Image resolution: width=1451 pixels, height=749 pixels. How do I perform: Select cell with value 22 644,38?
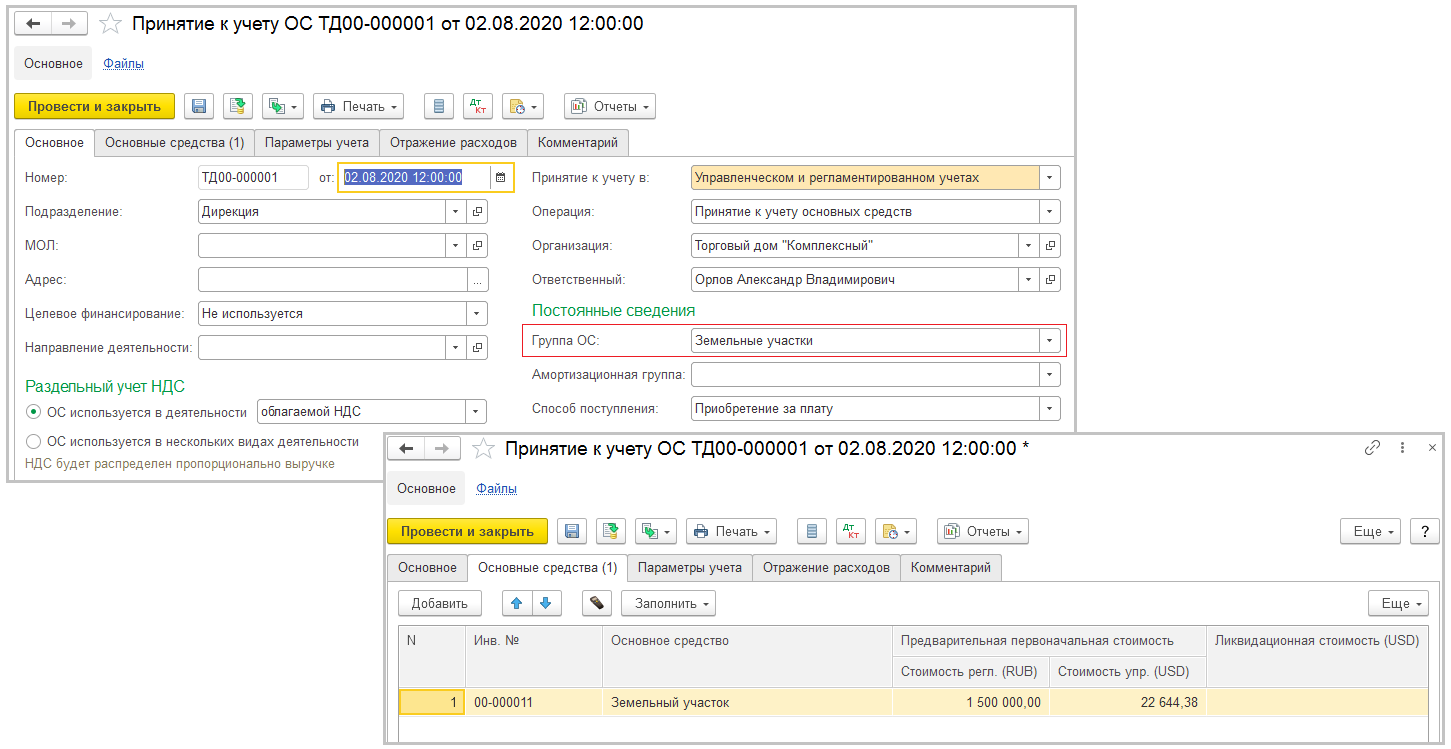(1128, 702)
